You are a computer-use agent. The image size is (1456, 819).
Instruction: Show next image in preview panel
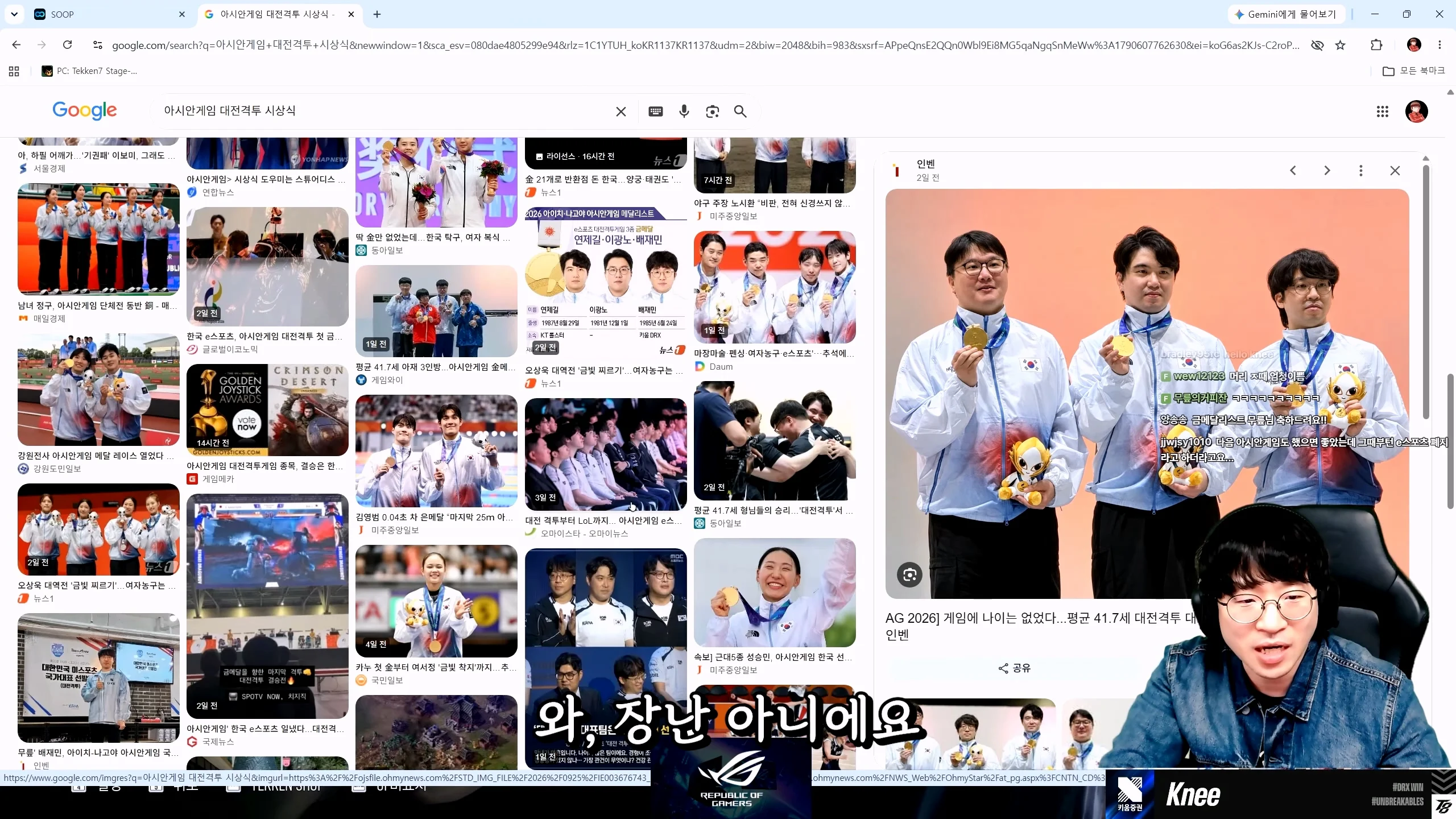click(x=1327, y=171)
